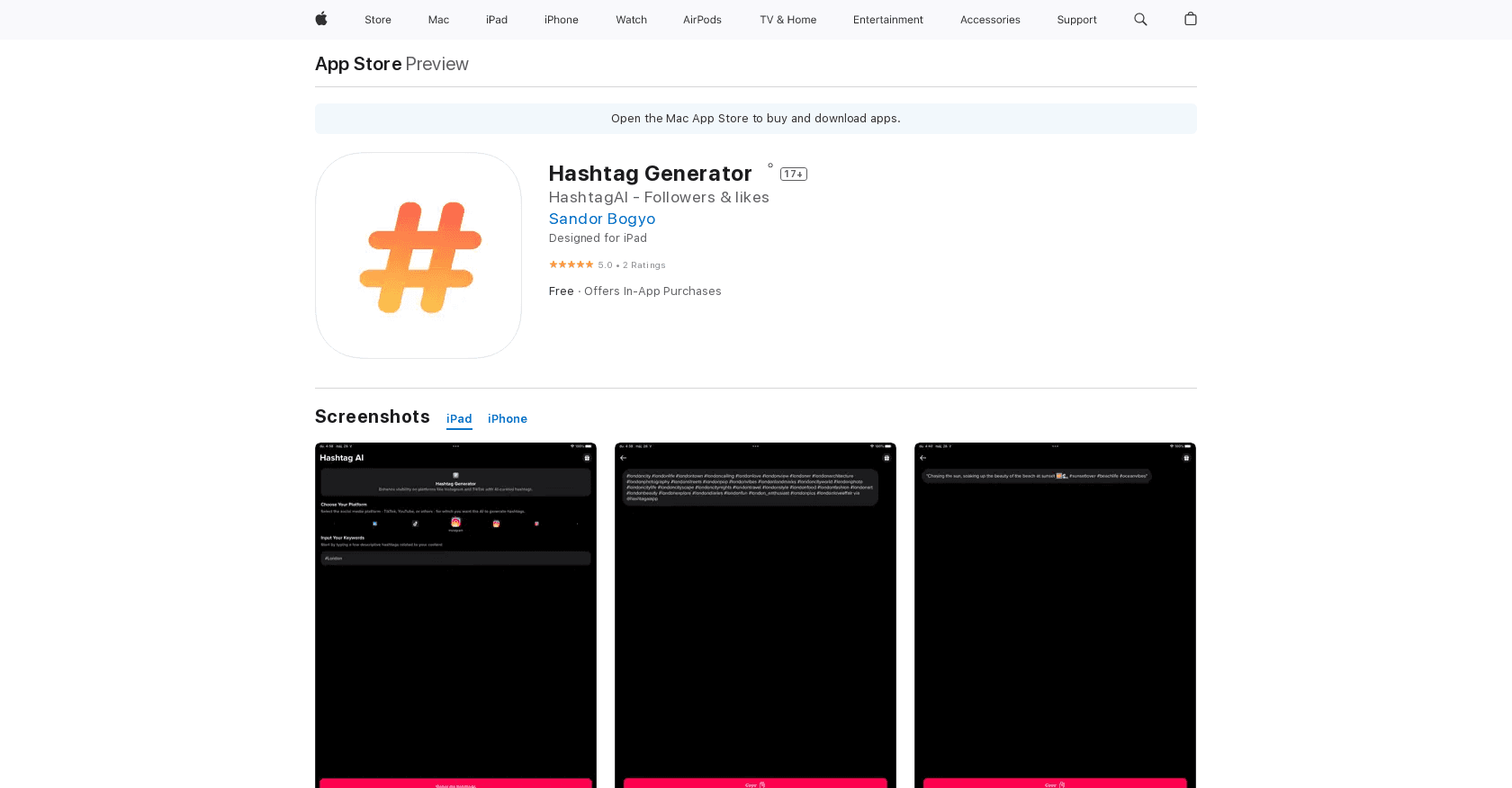Screen dimensions: 1512x788
Task: Open the Store menu
Action: click(x=378, y=20)
